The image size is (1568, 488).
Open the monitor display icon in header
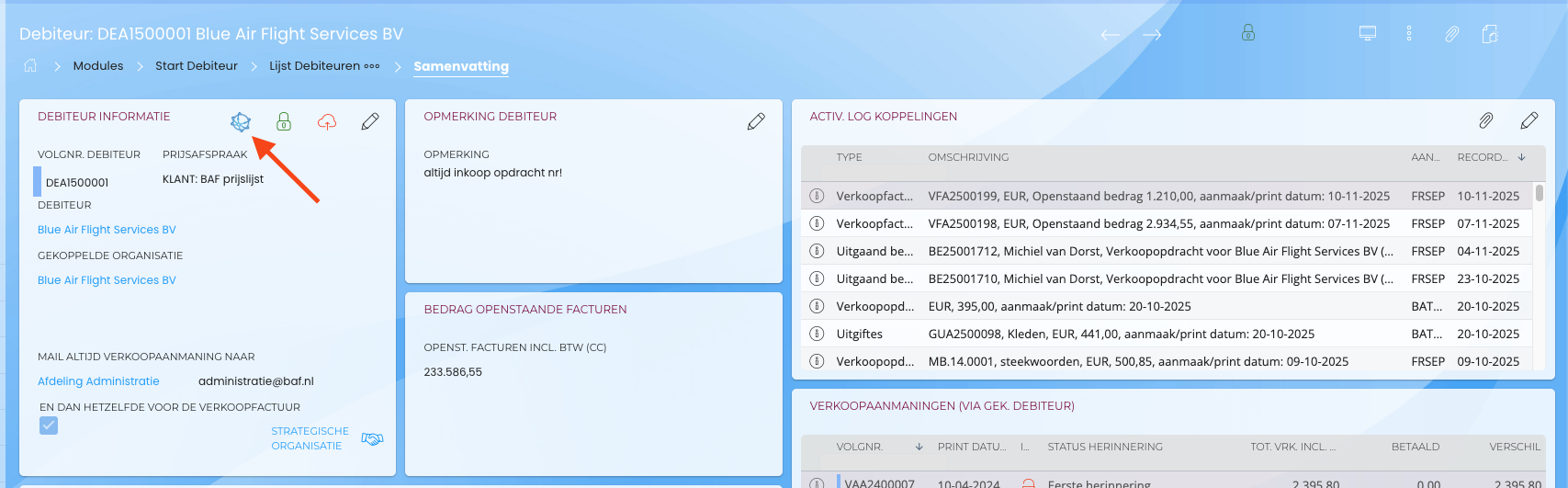pyautogui.click(x=1368, y=33)
